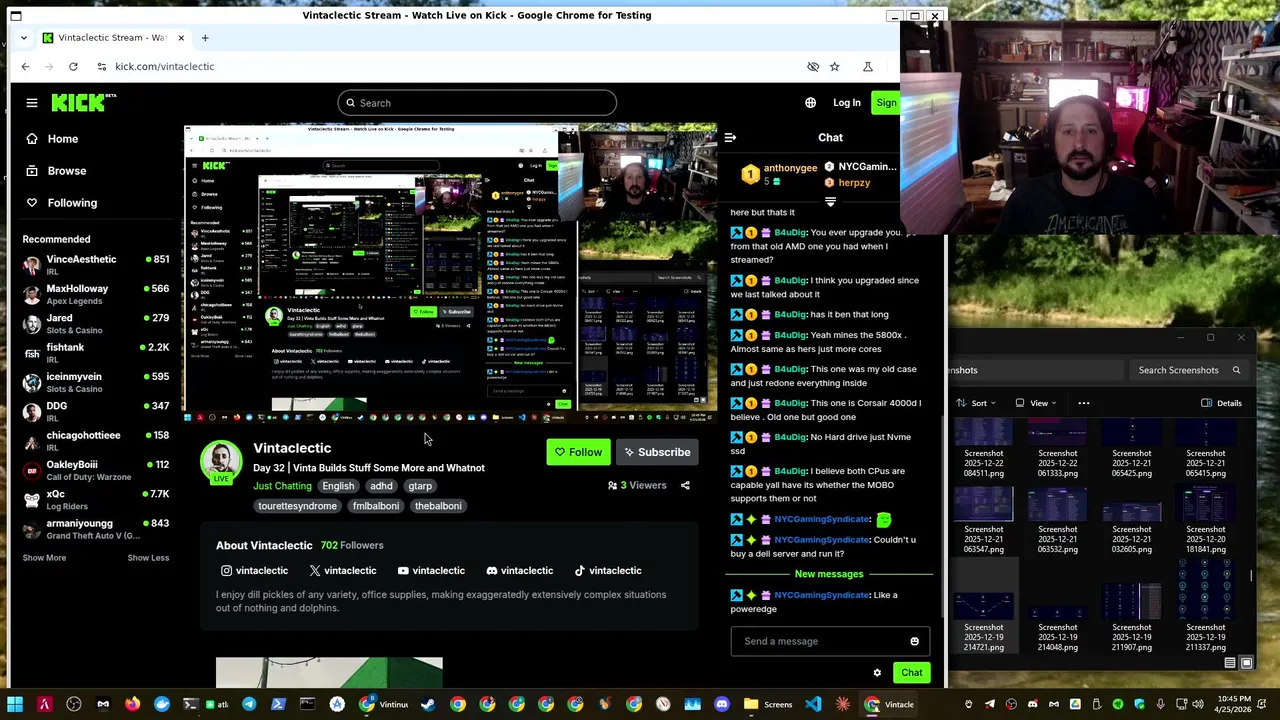The height and width of the screenshot is (720, 1280).
Task: Open a new Chrome tab
Action: 205,38
